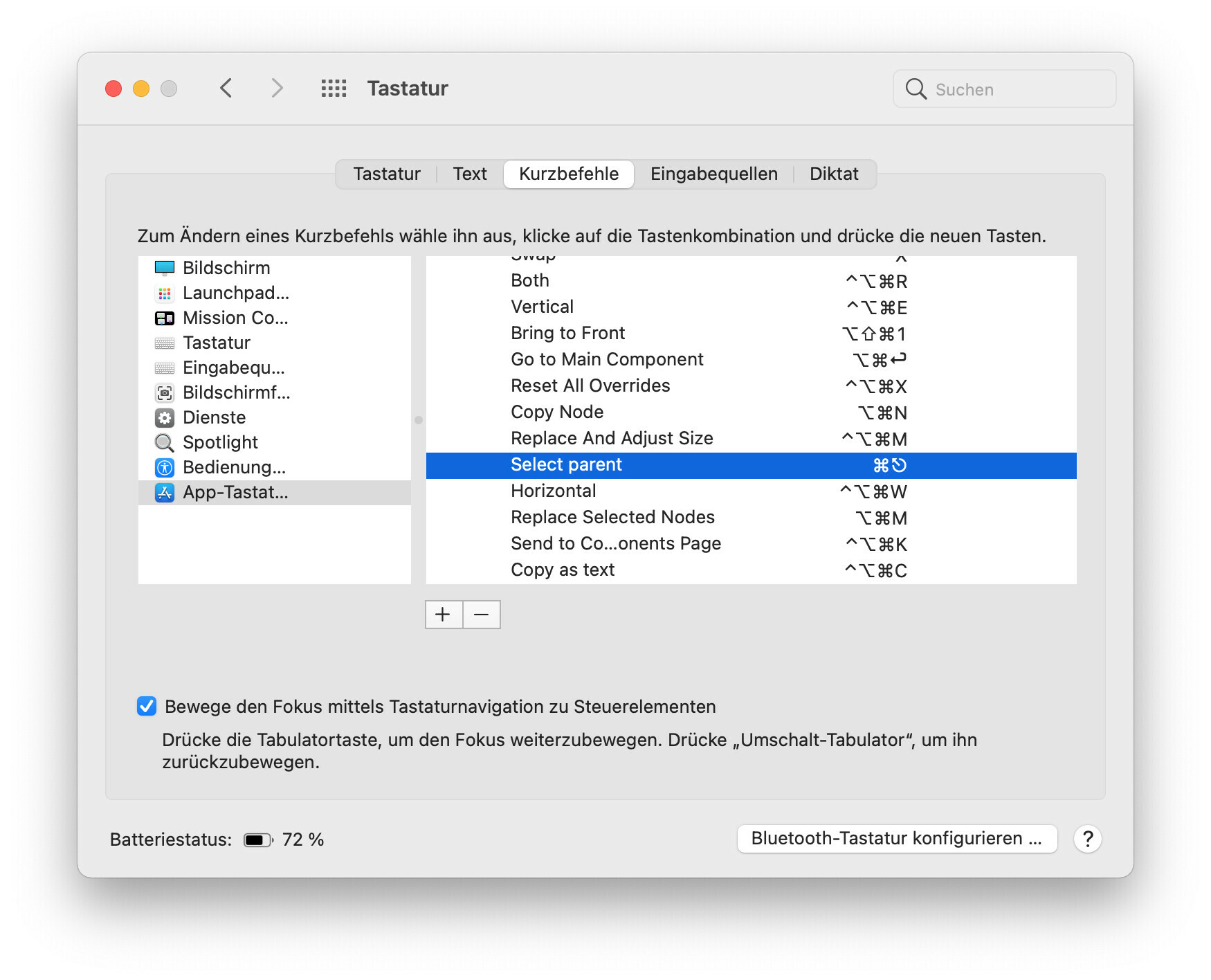Click the highlighted Select parent row
The image size is (1211, 980).
point(752,465)
